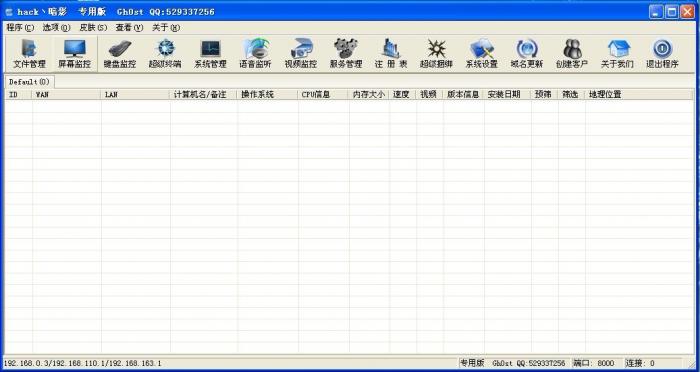
Task: Click the Gh0st QQ status bar entry
Action: click(529, 364)
